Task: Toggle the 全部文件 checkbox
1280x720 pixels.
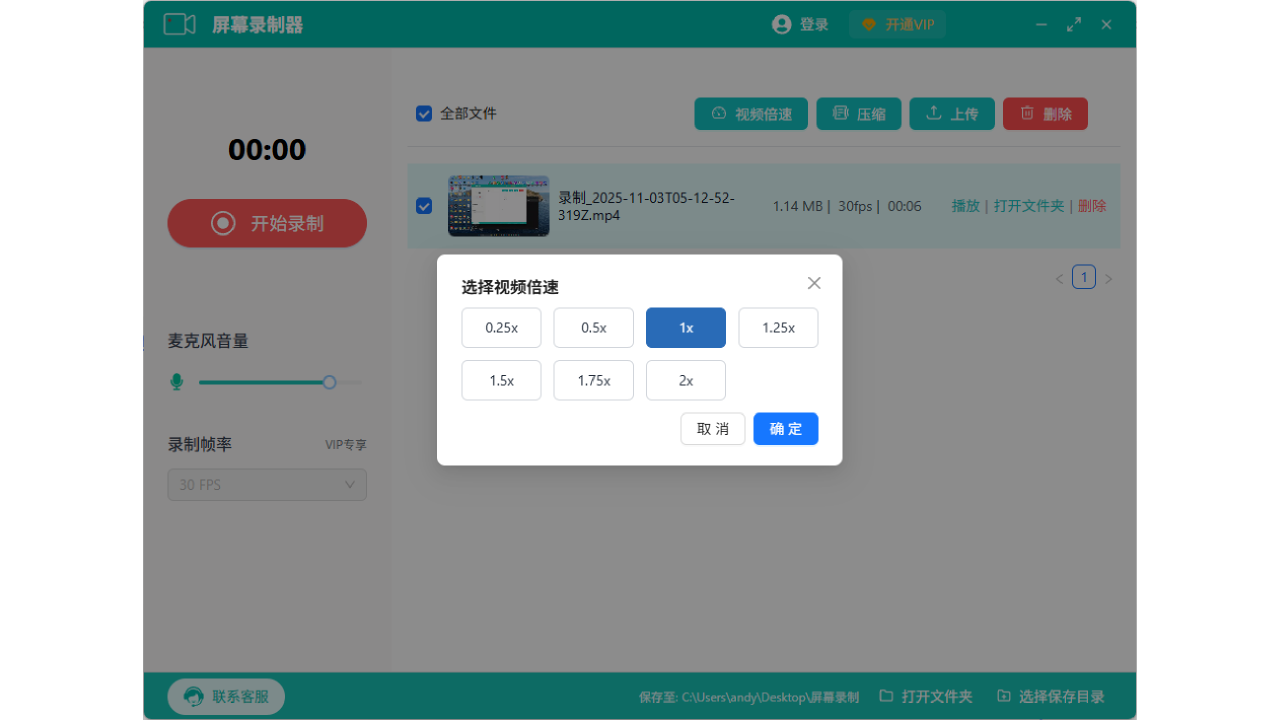Action: click(x=424, y=113)
